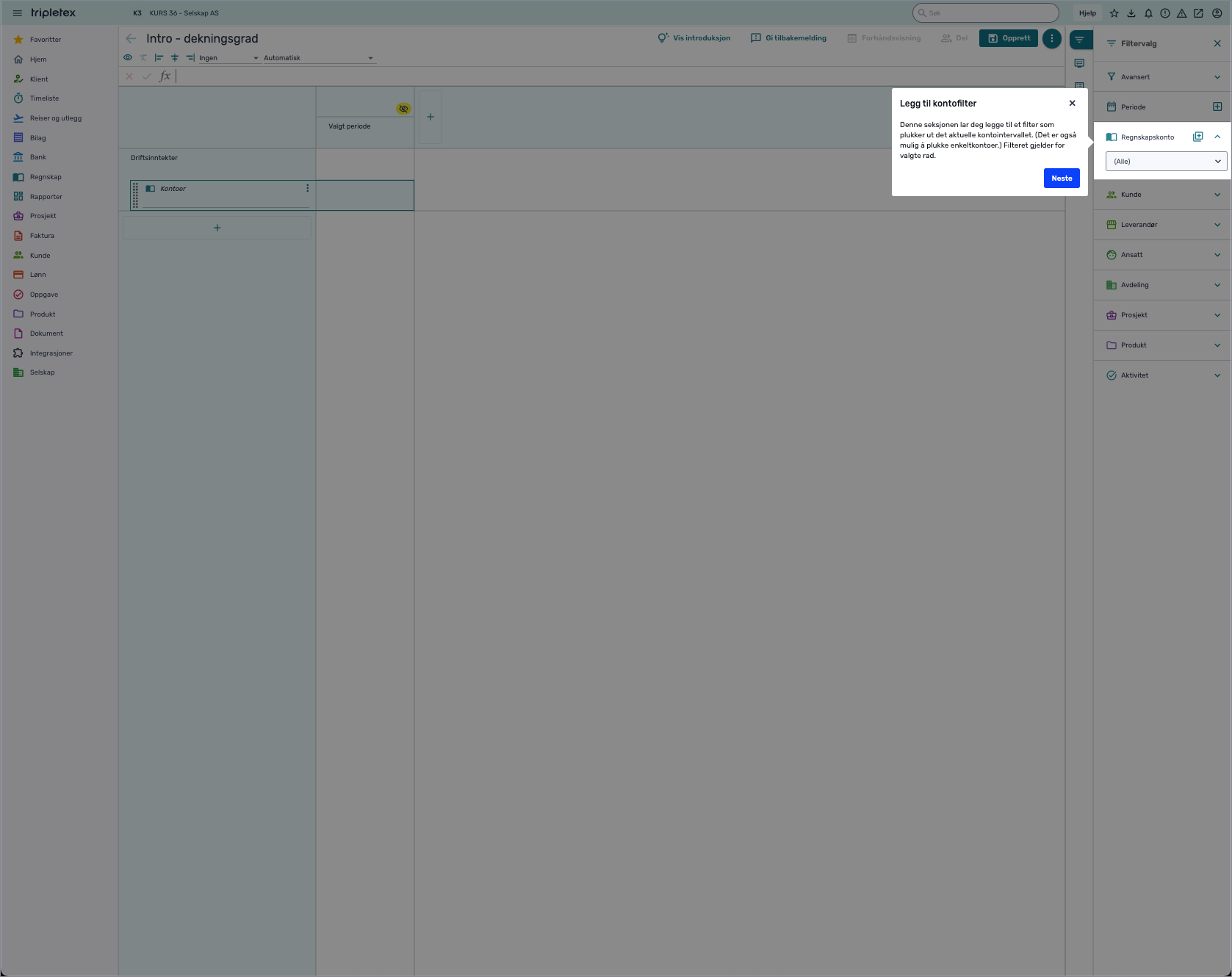
Task: Add a Periode filter with plus icon
Action: pos(1217,107)
